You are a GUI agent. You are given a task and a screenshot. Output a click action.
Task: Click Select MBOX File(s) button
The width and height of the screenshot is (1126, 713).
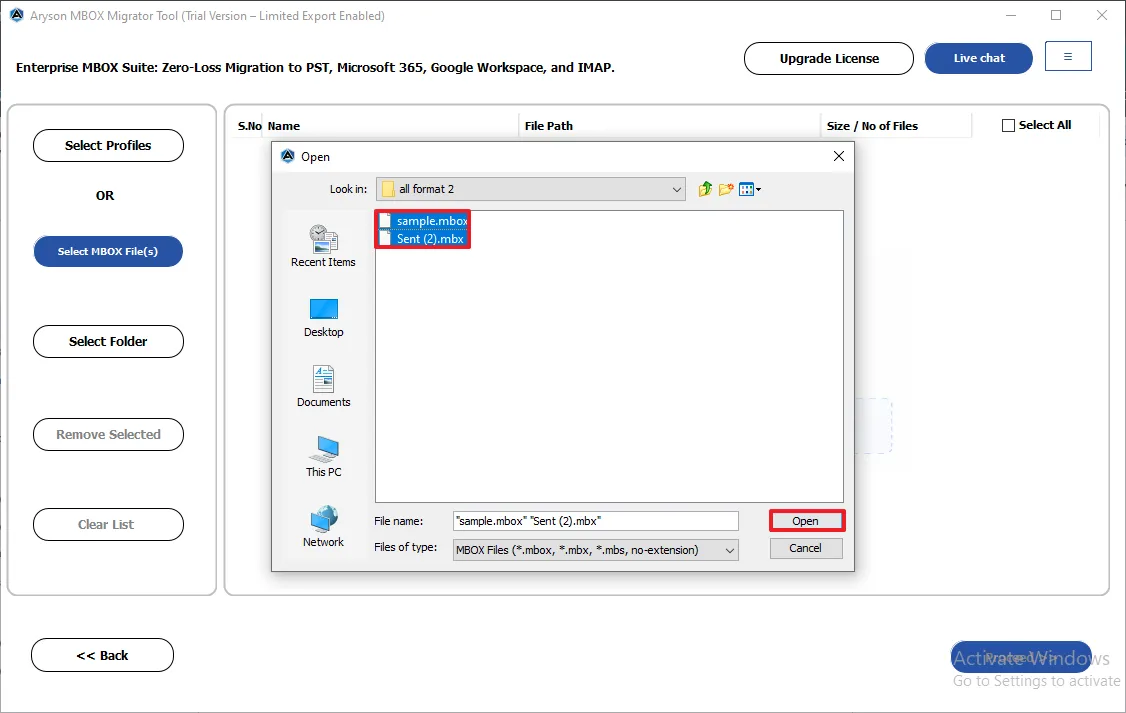click(108, 251)
